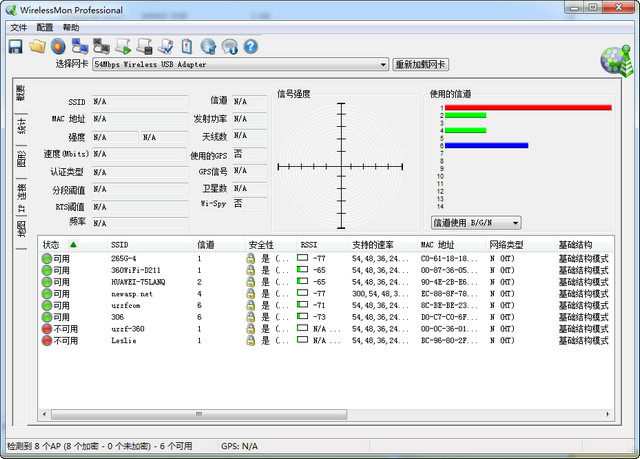Expand the 信道使用 B/G/N dropdown
The image size is (640, 459).
click(x=475, y=222)
